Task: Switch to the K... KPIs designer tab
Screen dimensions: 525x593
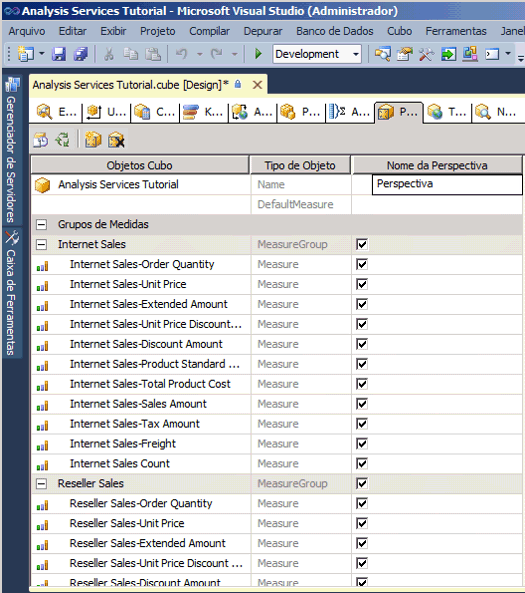Action: tap(204, 112)
